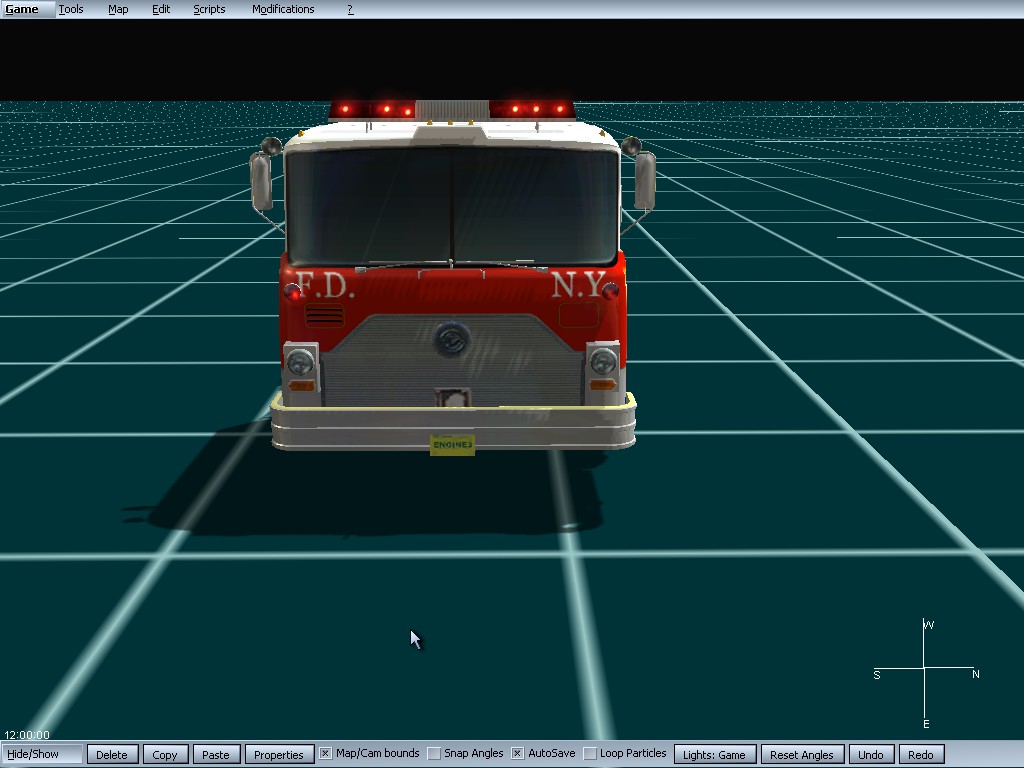Click the Delete button

pos(112,754)
